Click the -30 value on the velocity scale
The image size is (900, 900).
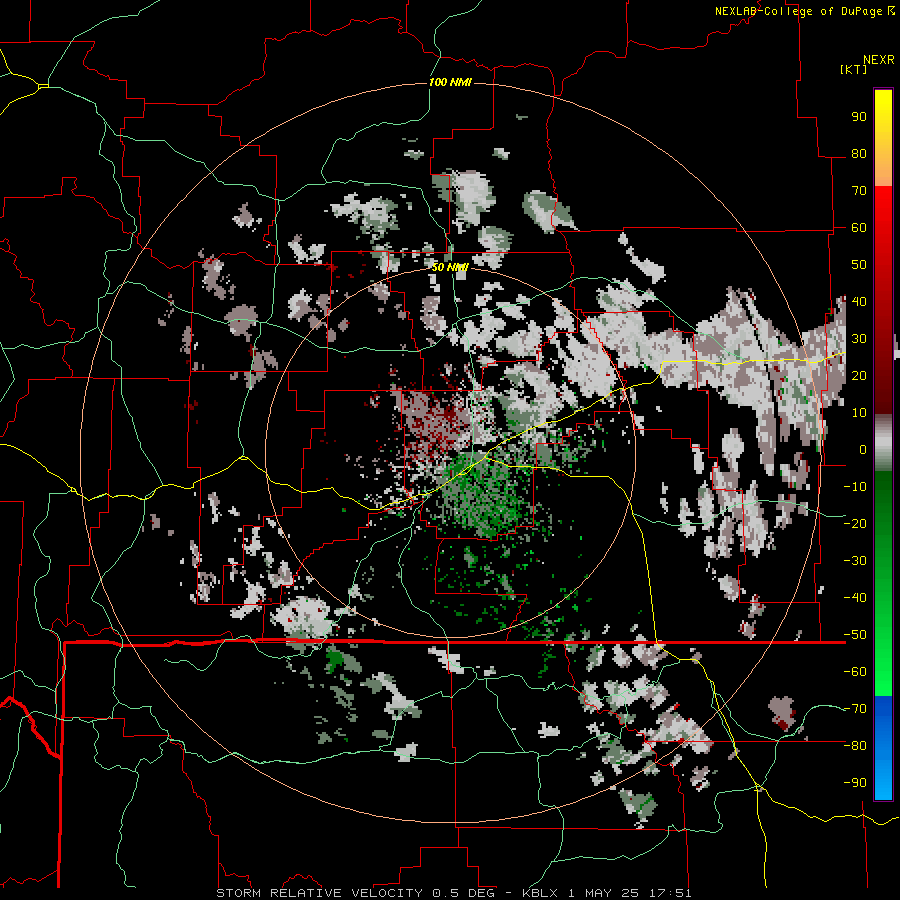[x=855, y=561]
